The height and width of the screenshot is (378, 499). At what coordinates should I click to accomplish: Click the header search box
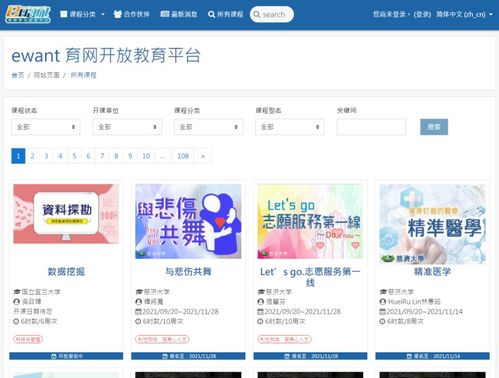(272, 14)
